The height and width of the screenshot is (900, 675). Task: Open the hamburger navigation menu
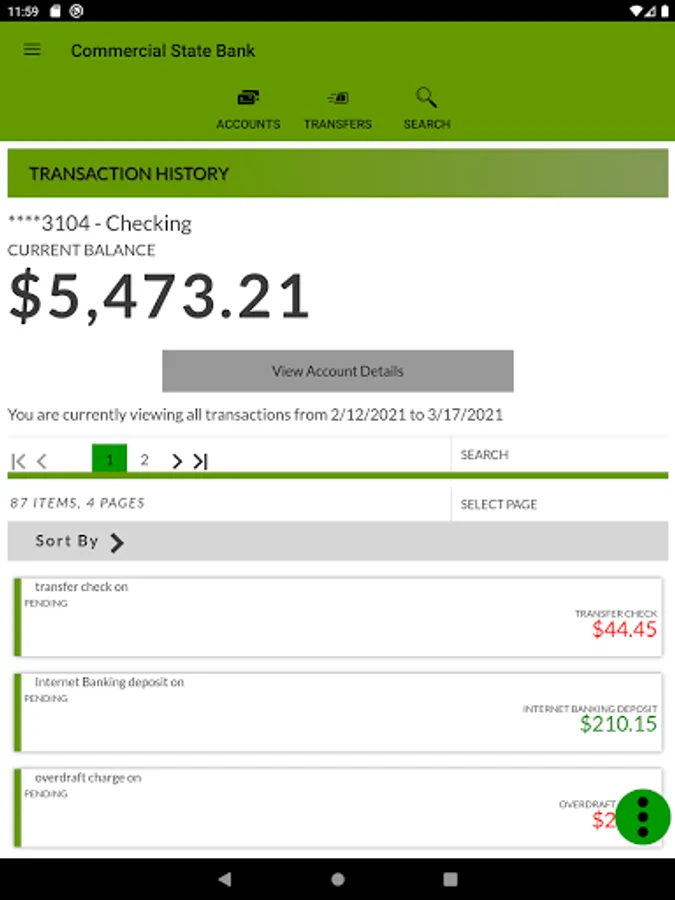(x=32, y=50)
